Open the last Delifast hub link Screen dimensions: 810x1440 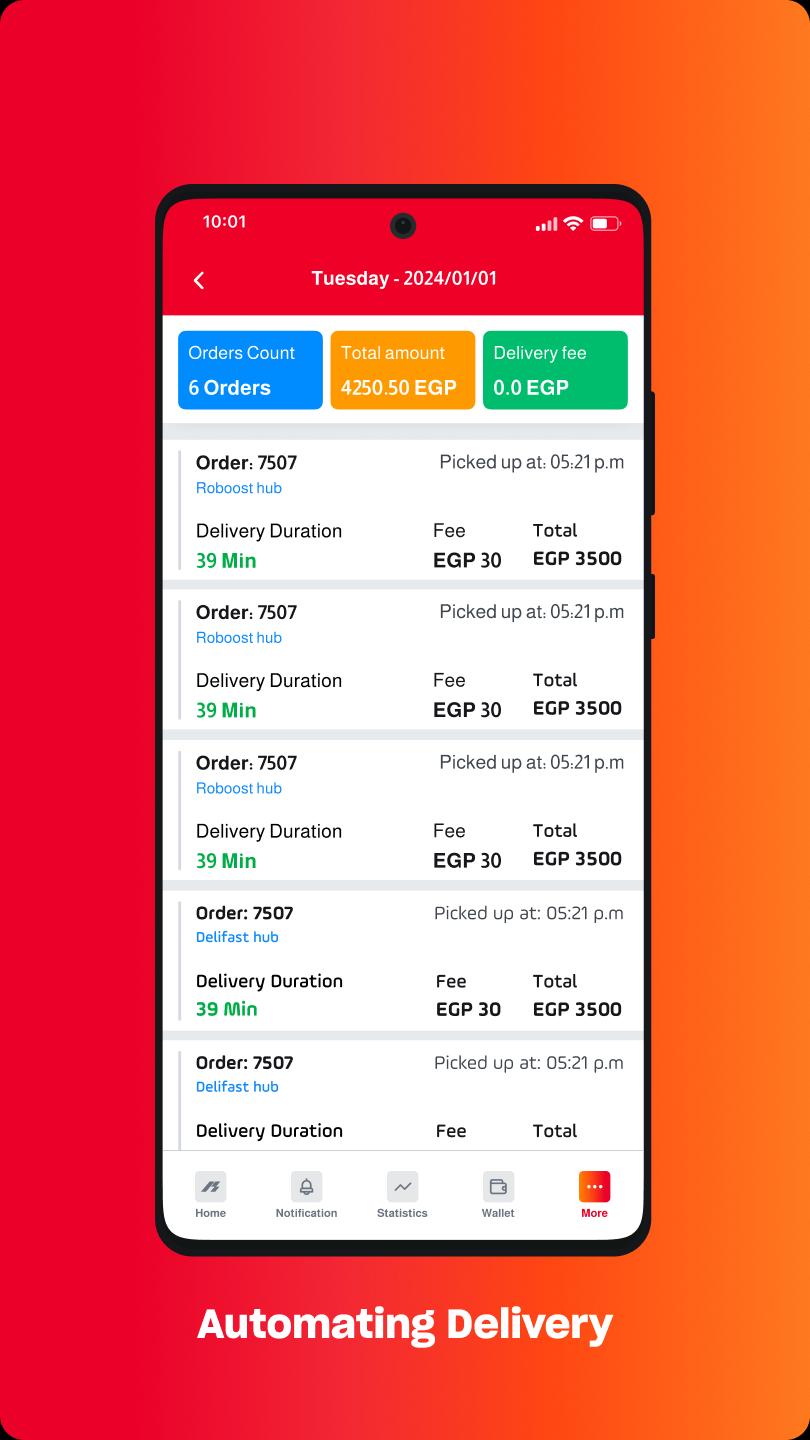237,1087
